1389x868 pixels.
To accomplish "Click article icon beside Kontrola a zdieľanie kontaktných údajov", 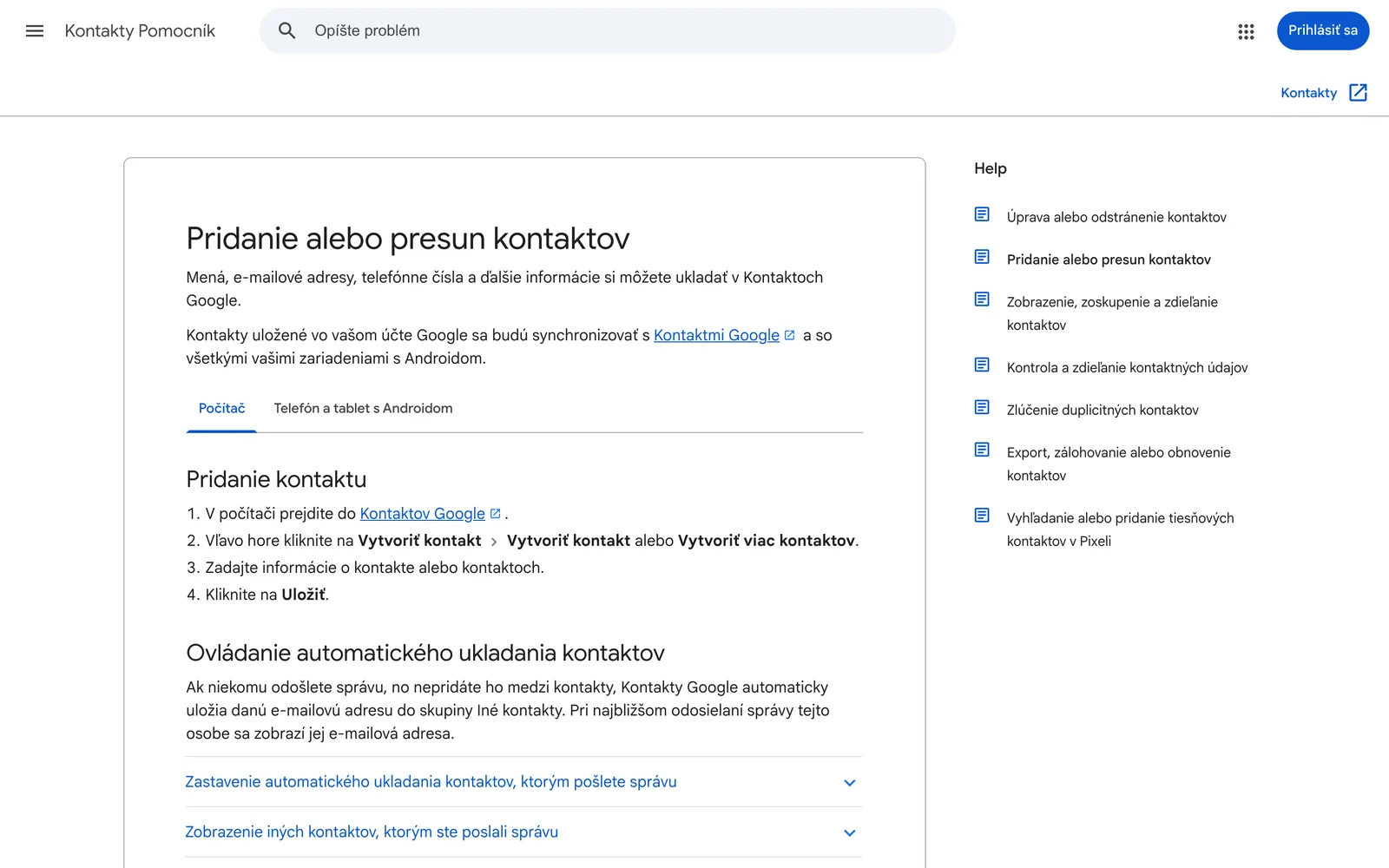I will point(982,365).
